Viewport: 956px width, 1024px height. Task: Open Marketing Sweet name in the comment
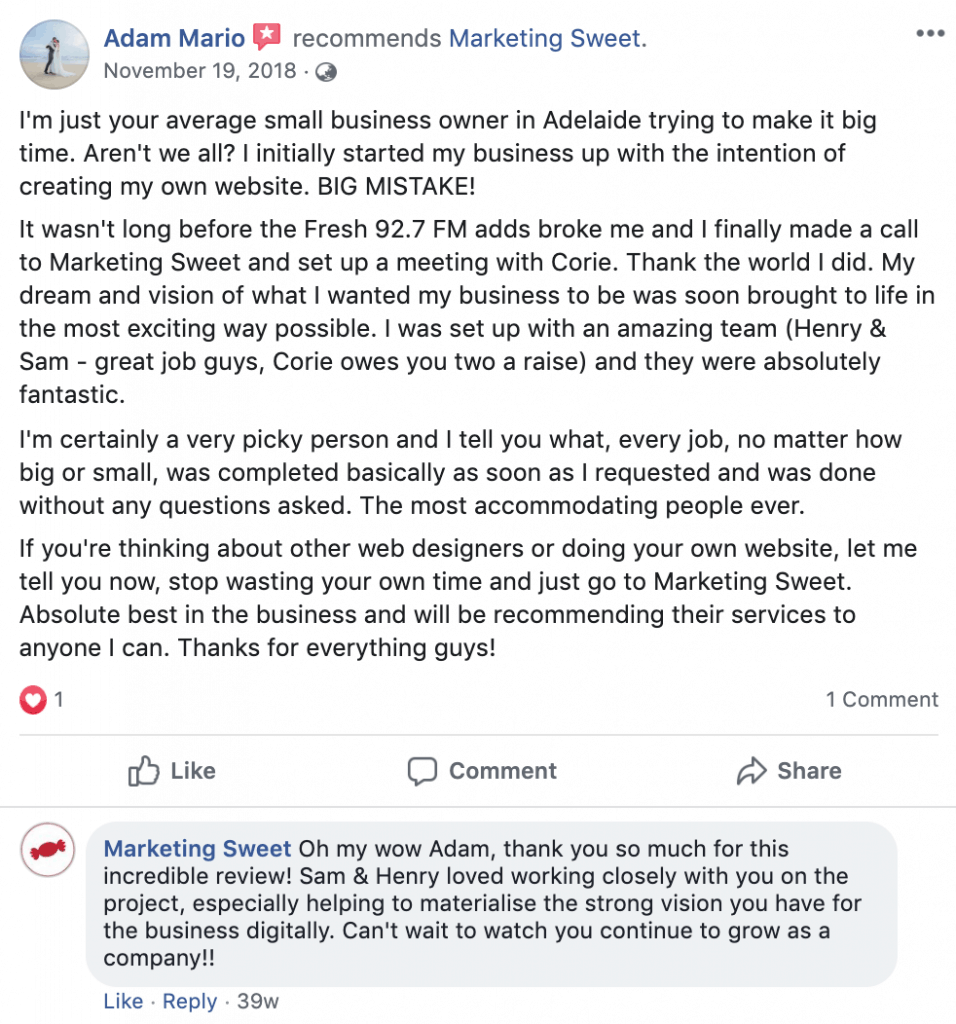[x=198, y=849]
